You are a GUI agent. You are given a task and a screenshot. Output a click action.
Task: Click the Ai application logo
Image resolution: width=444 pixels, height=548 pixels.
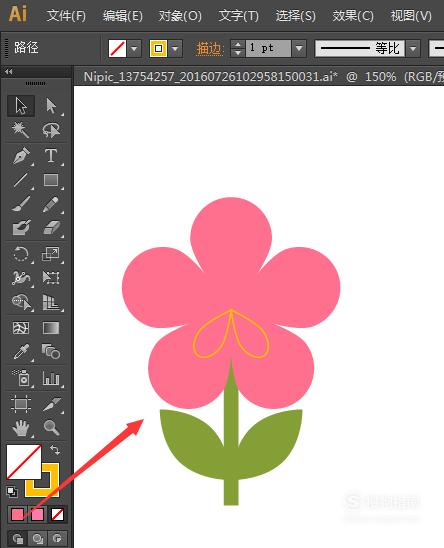pyautogui.click(x=17, y=14)
